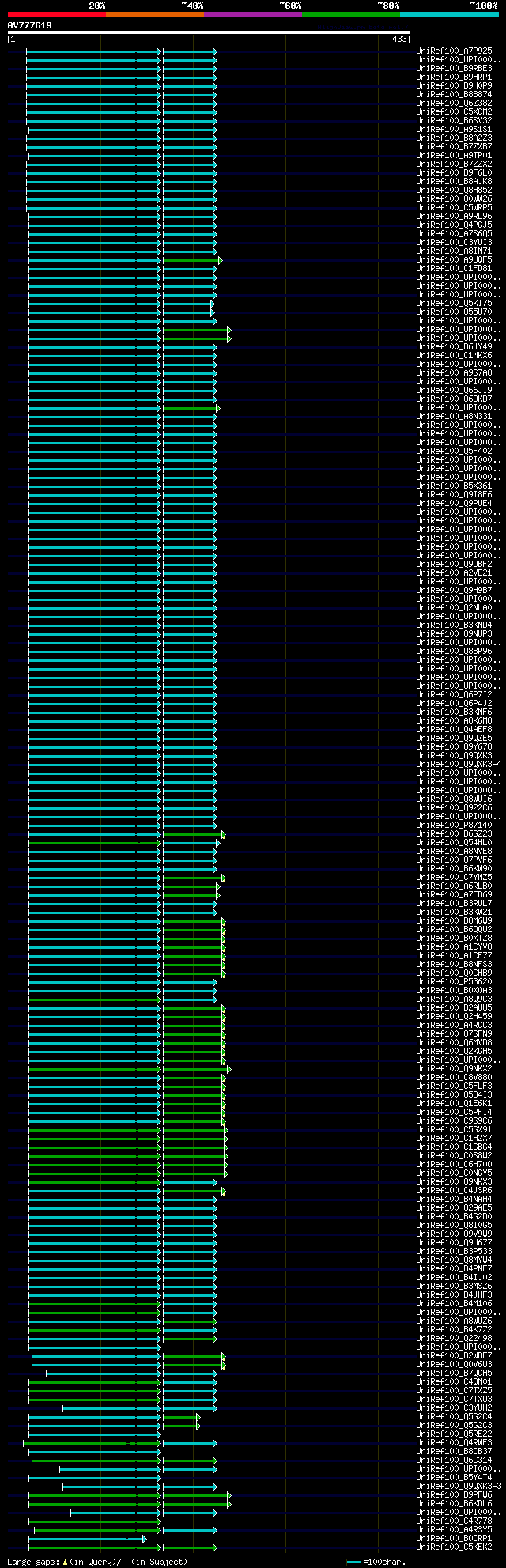Select UniRef100_Q22498 label
This screenshot has height=1568, width=506.
[x=454, y=1338]
